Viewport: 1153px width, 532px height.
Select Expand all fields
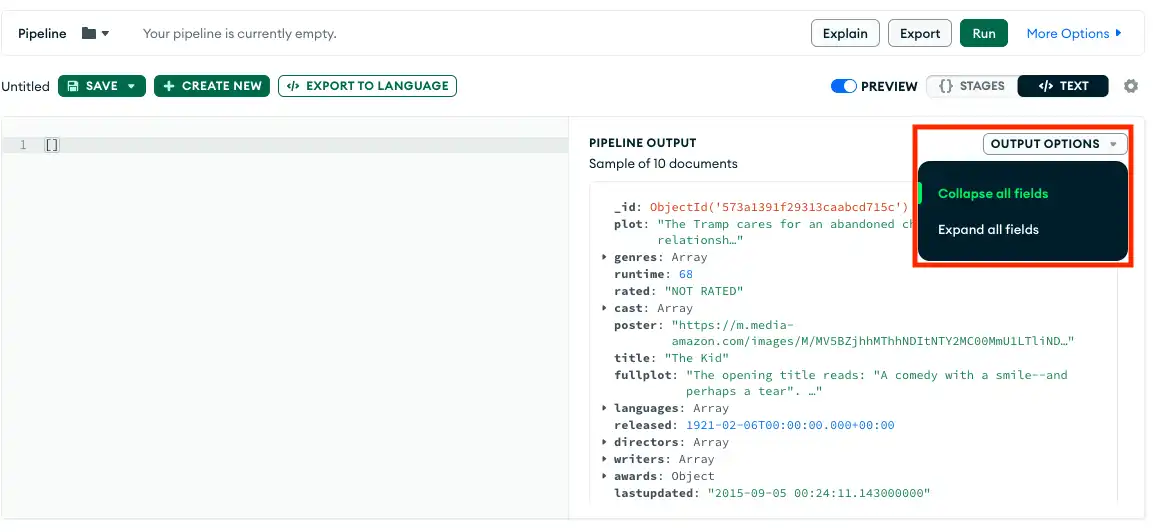pos(988,230)
